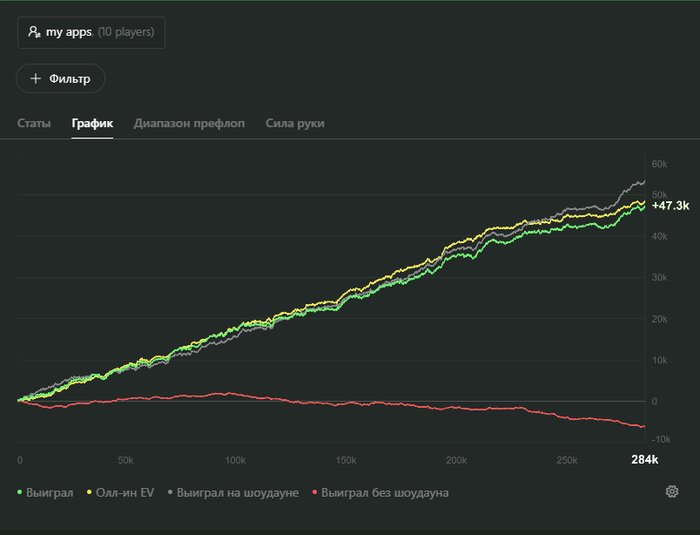Screen dimensions: 700x535
Task: Click the 284k hand count label
Action: [x=644, y=460]
